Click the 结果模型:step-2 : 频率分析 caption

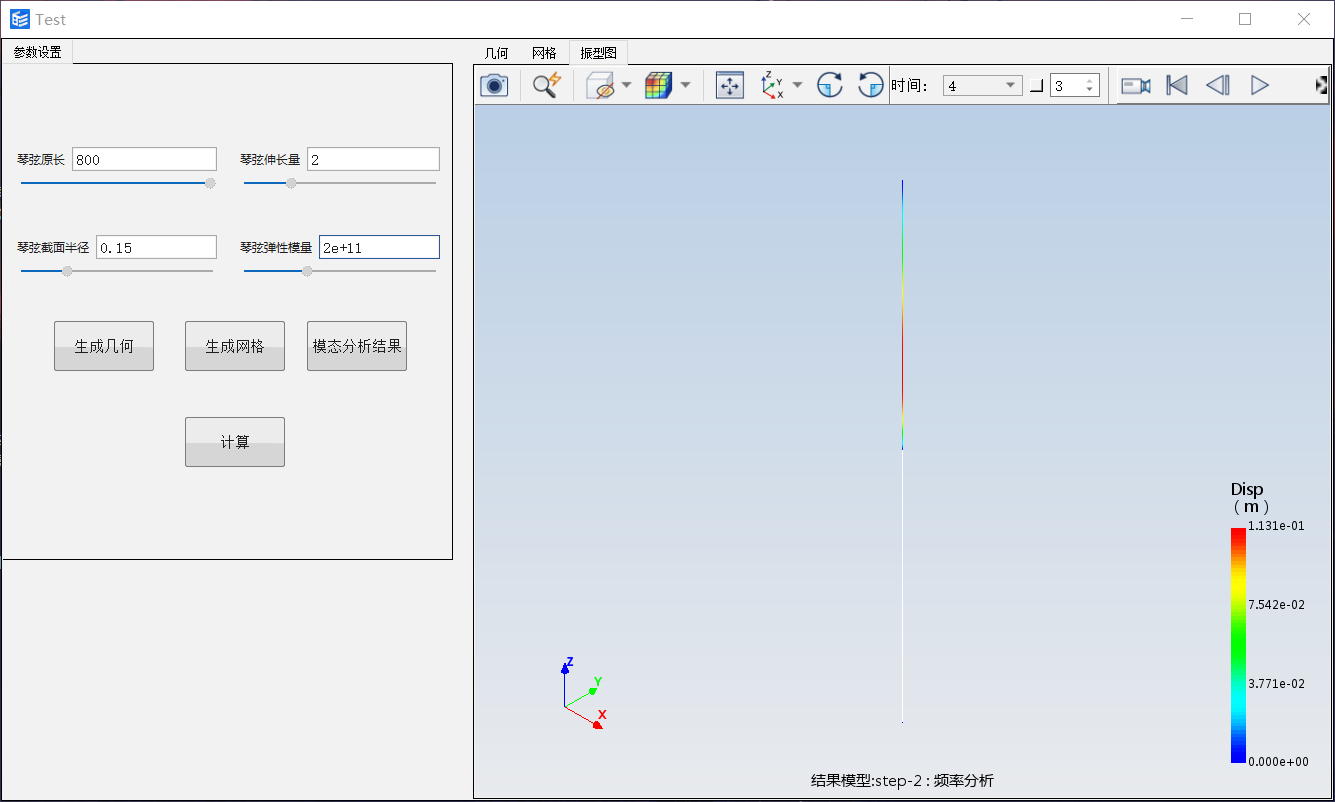tap(902, 781)
